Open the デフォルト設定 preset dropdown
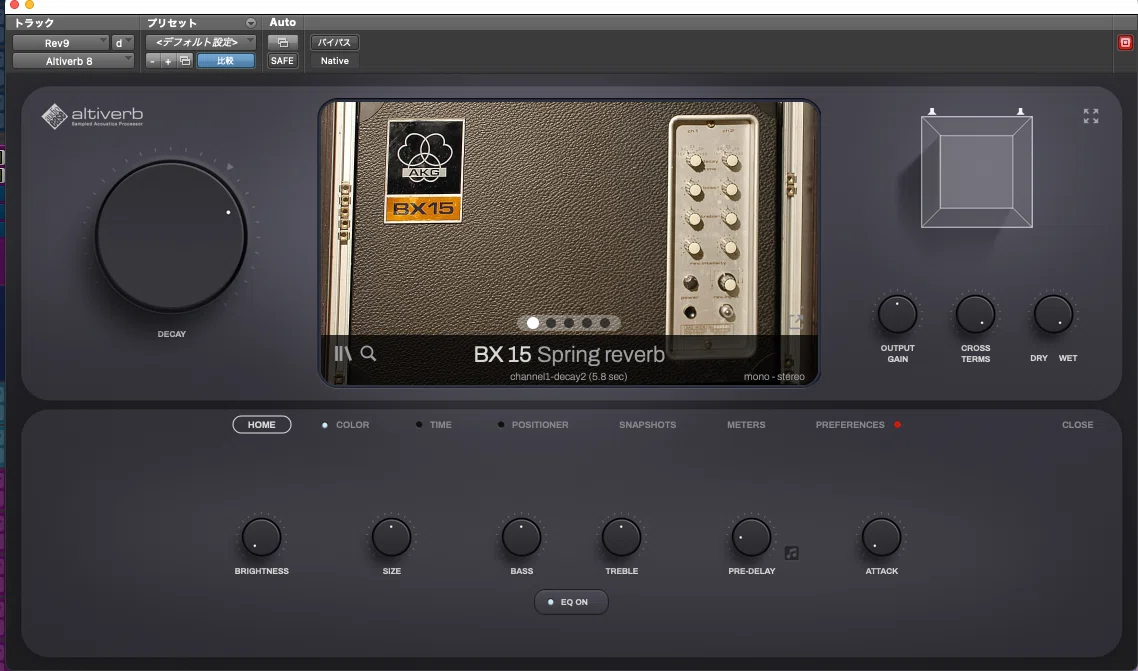This screenshot has height=671, width=1138. [x=200, y=43]
